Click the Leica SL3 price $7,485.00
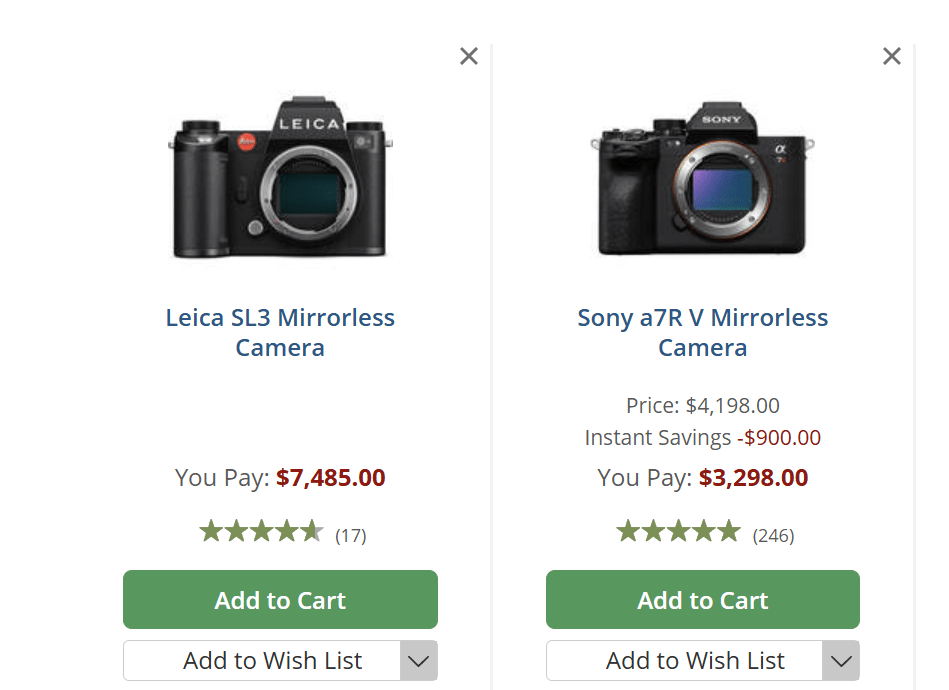Viewport: 949px width, 690px height. (x=330, y=478)
